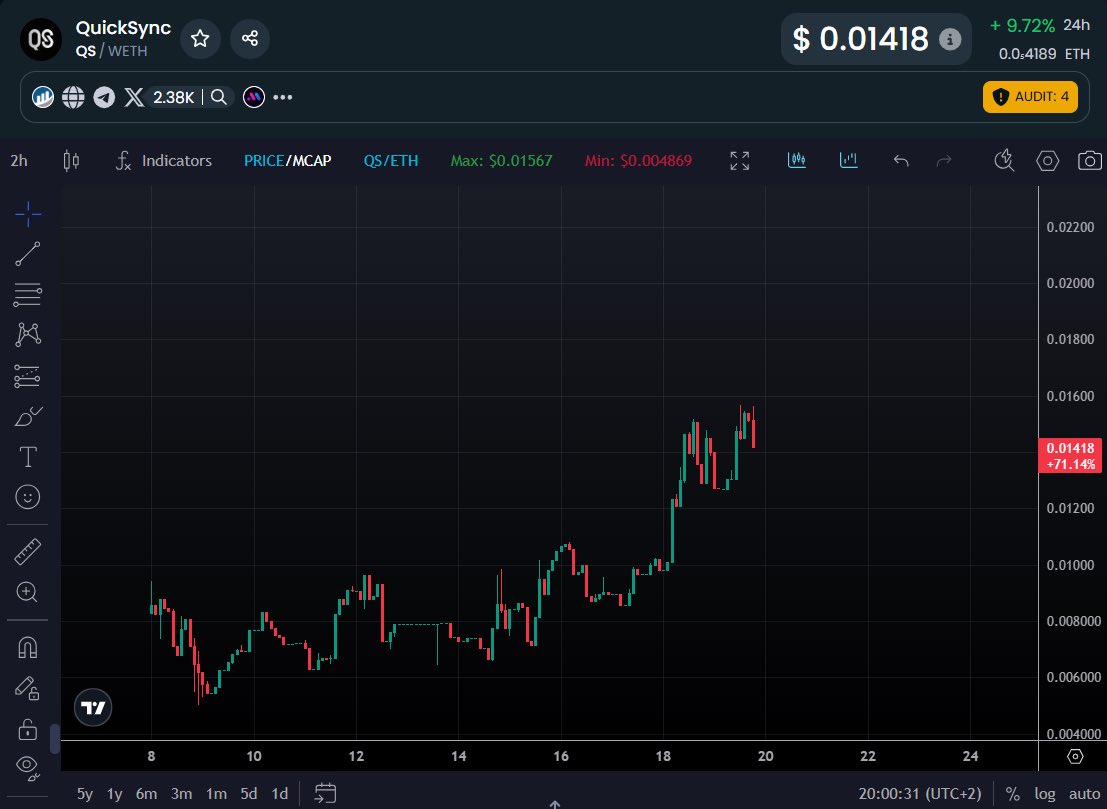
Task: Open the Indicators menu
Action: pos(164,161)
